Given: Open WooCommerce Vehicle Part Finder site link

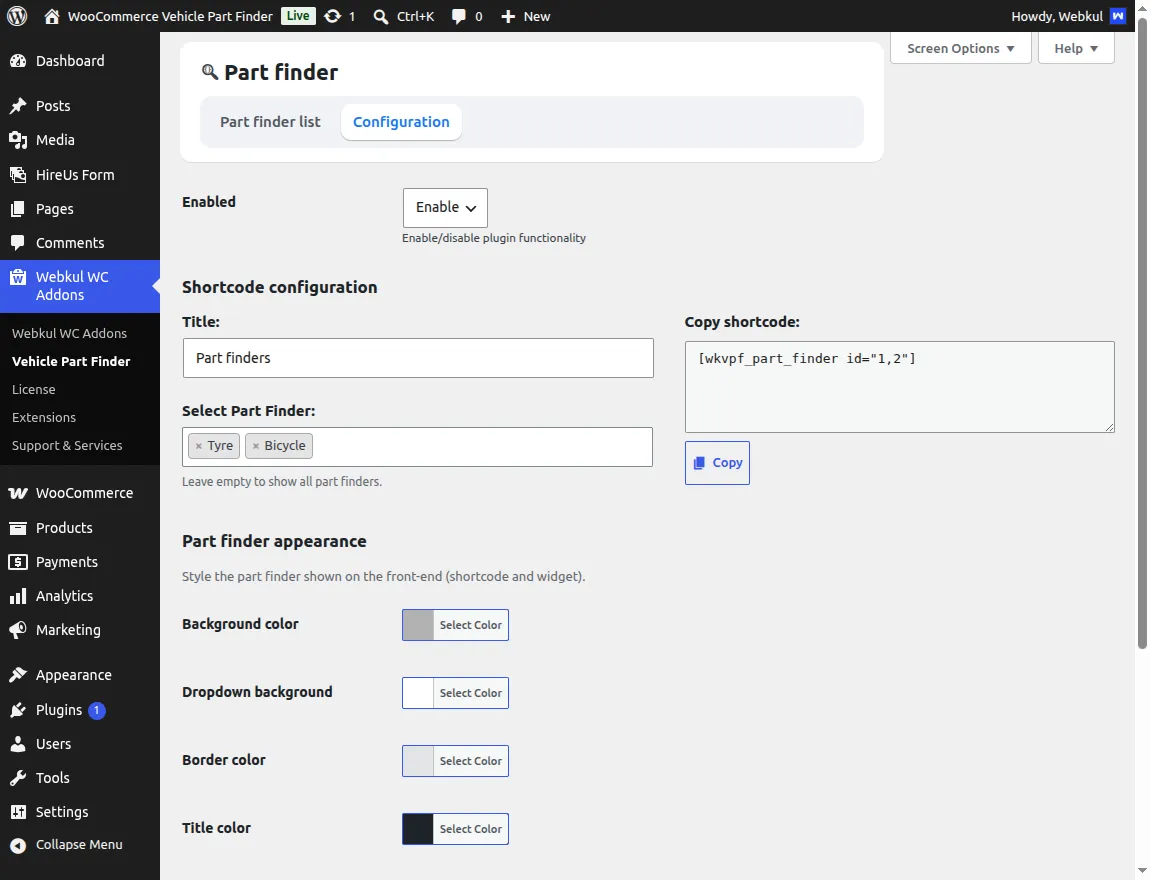Looking at the screenshot, I should click(170, 16).
